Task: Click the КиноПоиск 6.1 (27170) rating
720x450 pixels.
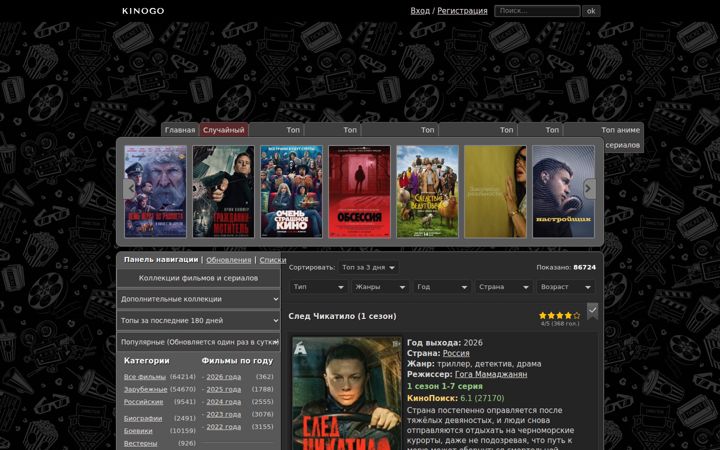Action: [456, 398]
